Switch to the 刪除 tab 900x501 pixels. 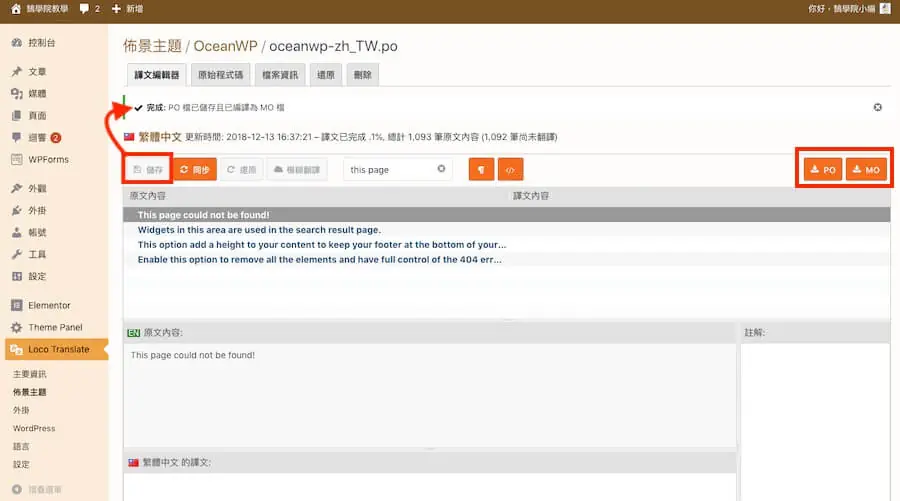[363, 75]
